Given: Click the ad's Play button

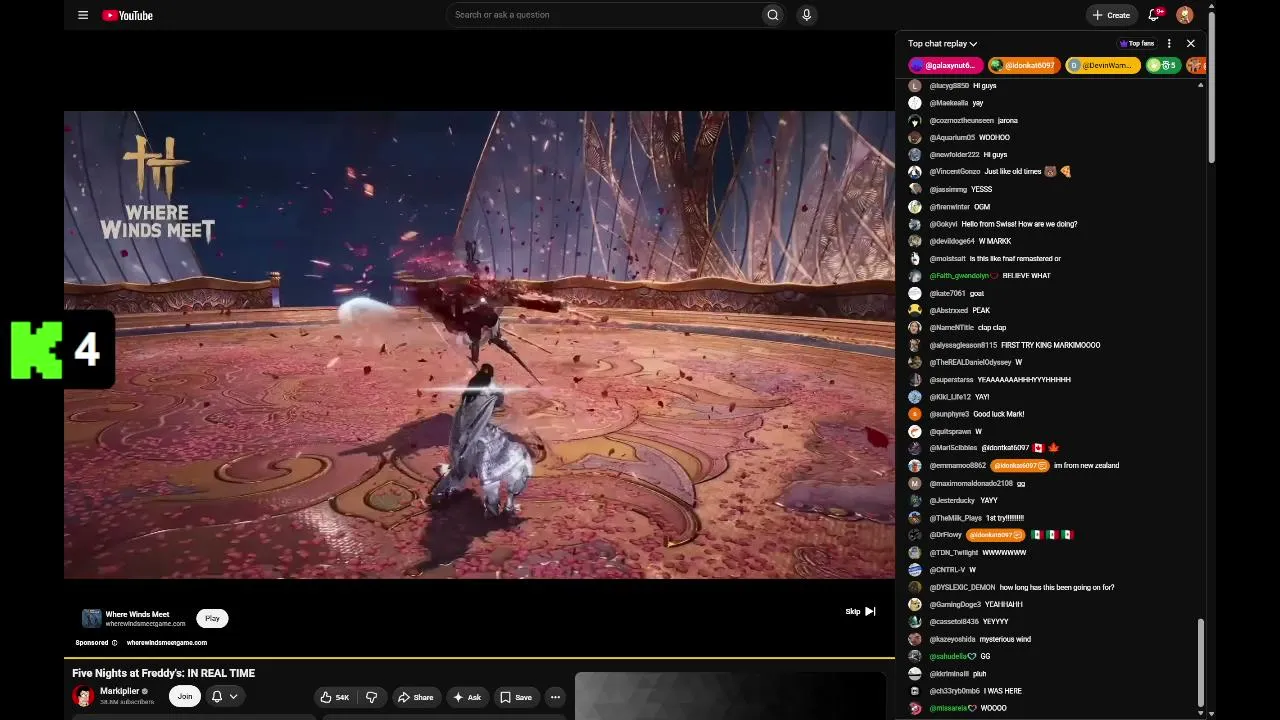Looking at the screenshot, I should (x=212, y=618).
